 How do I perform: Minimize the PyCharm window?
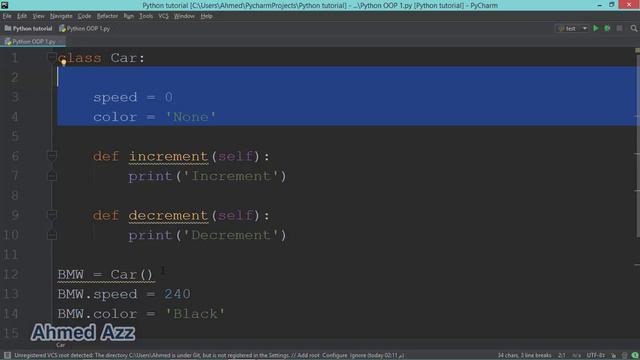600,5
